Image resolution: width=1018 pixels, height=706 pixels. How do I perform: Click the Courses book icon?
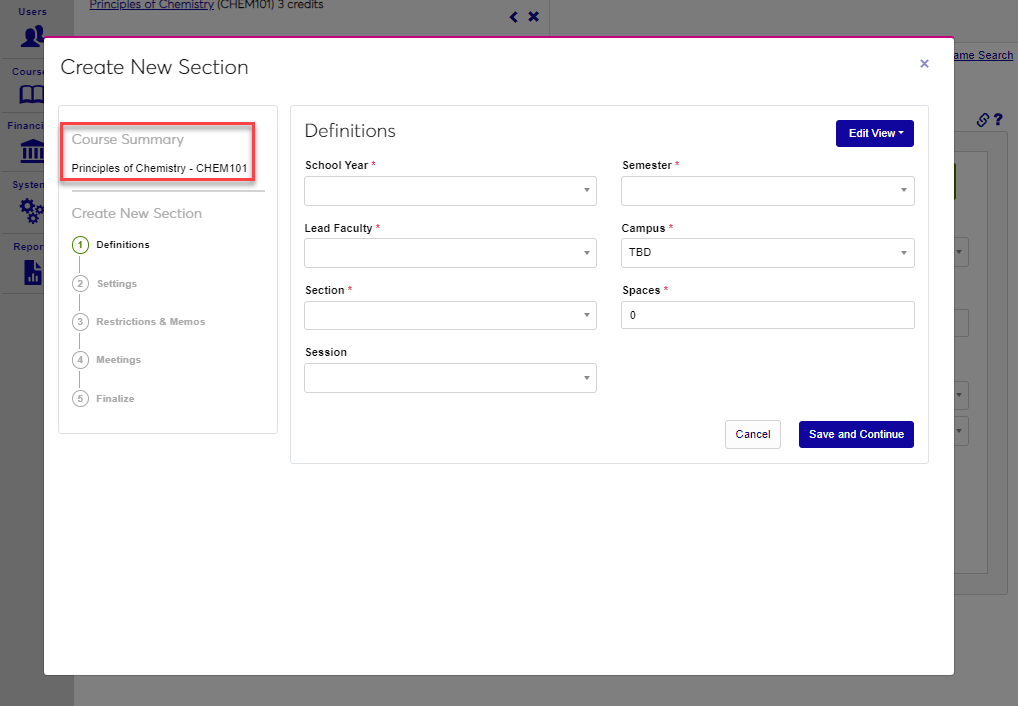pos(33,95)
